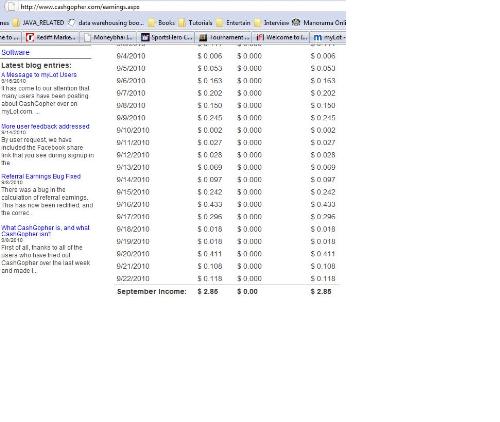Viewport: 500px width, 422px height.
Task: Open the Manorama Online bookmark
Action: point(319,23)
